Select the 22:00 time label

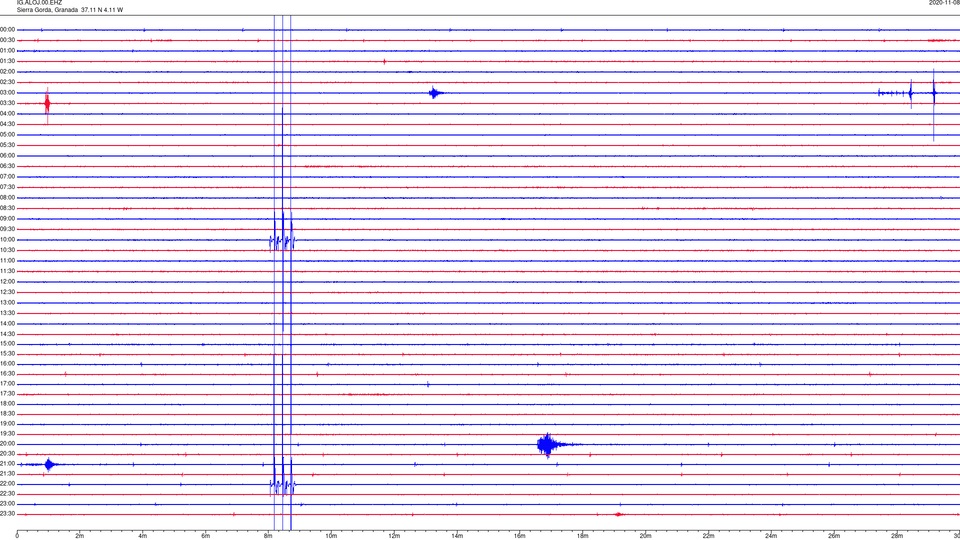[x=7, y=484]
